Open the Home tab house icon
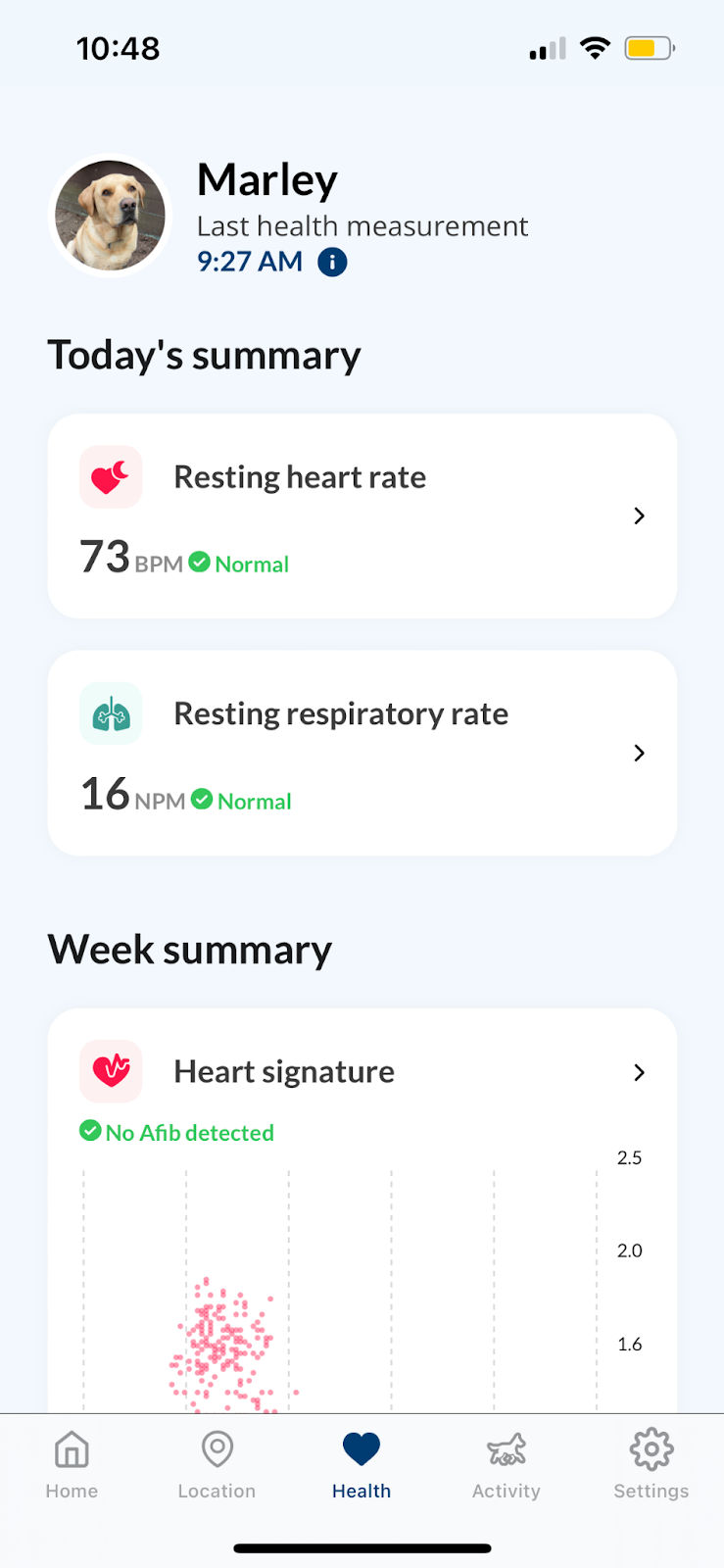The height and width of the screenshot is (1568, 724). pos(72,1448)
